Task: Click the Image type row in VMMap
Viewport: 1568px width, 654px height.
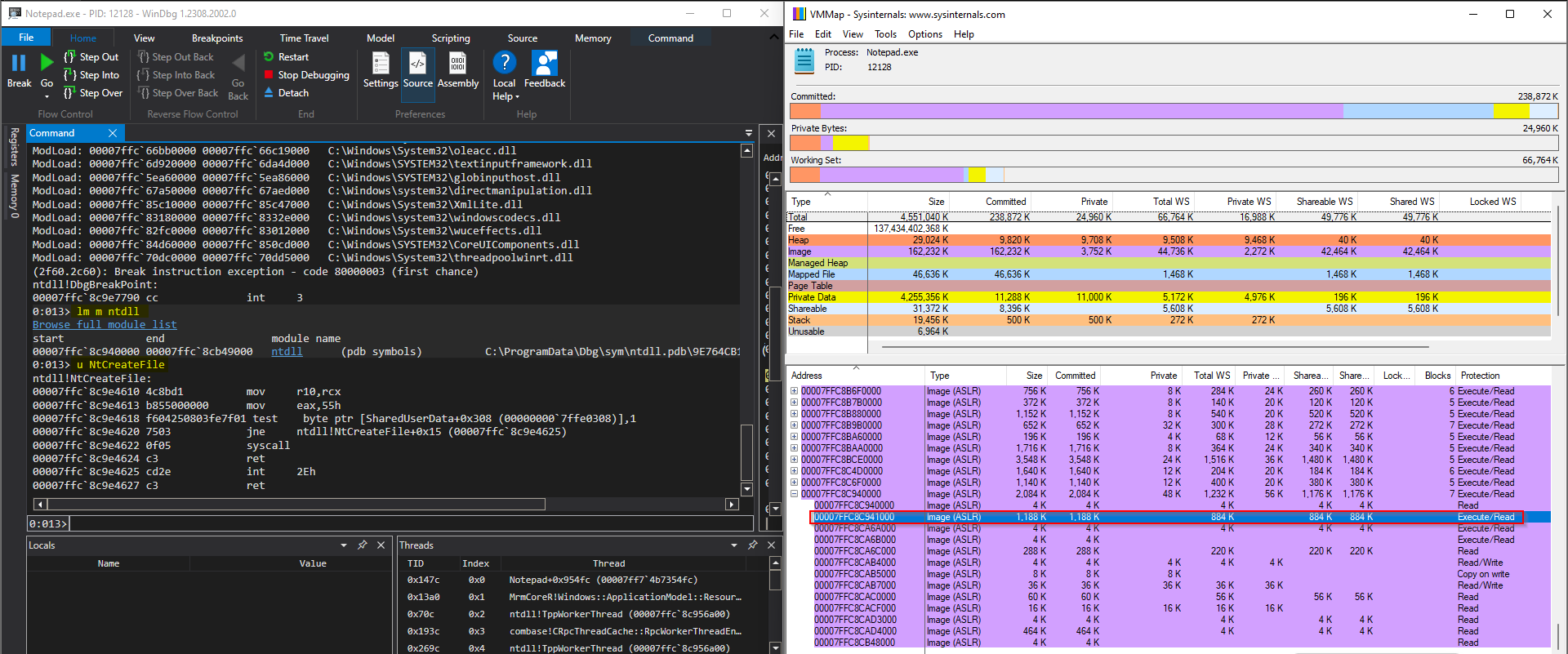Action: coord(1169,251)
